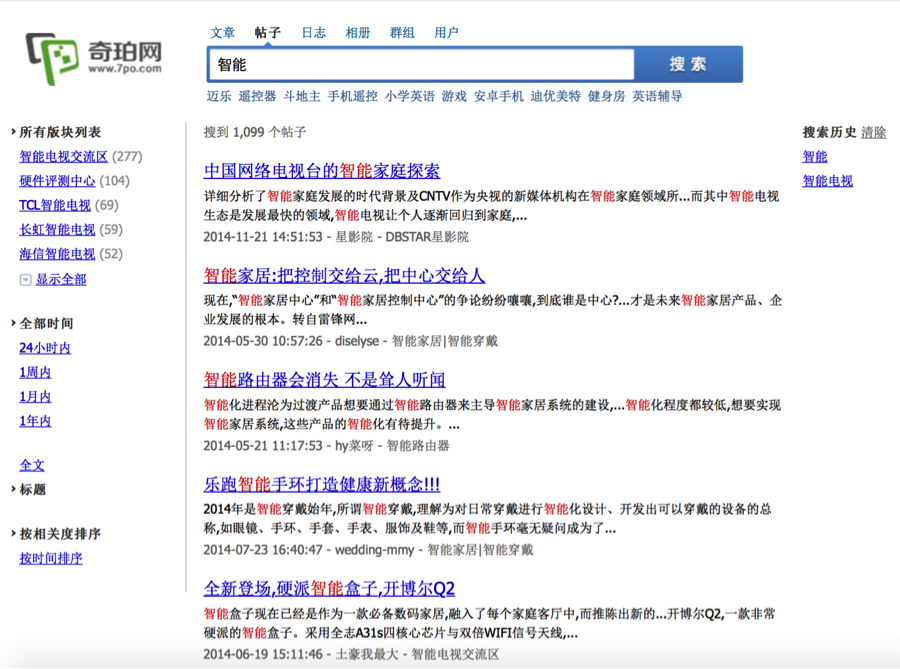Select 按相关度排序 sorting option
The height and width of the screenshot is (669, 900).
pyautogui.click(x=60, y=534)
